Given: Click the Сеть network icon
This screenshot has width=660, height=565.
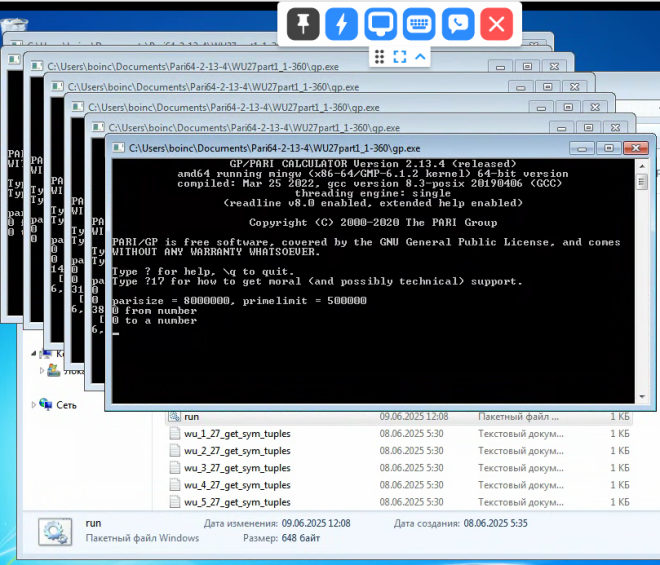Looking at the screenshot, I should 45,405.
